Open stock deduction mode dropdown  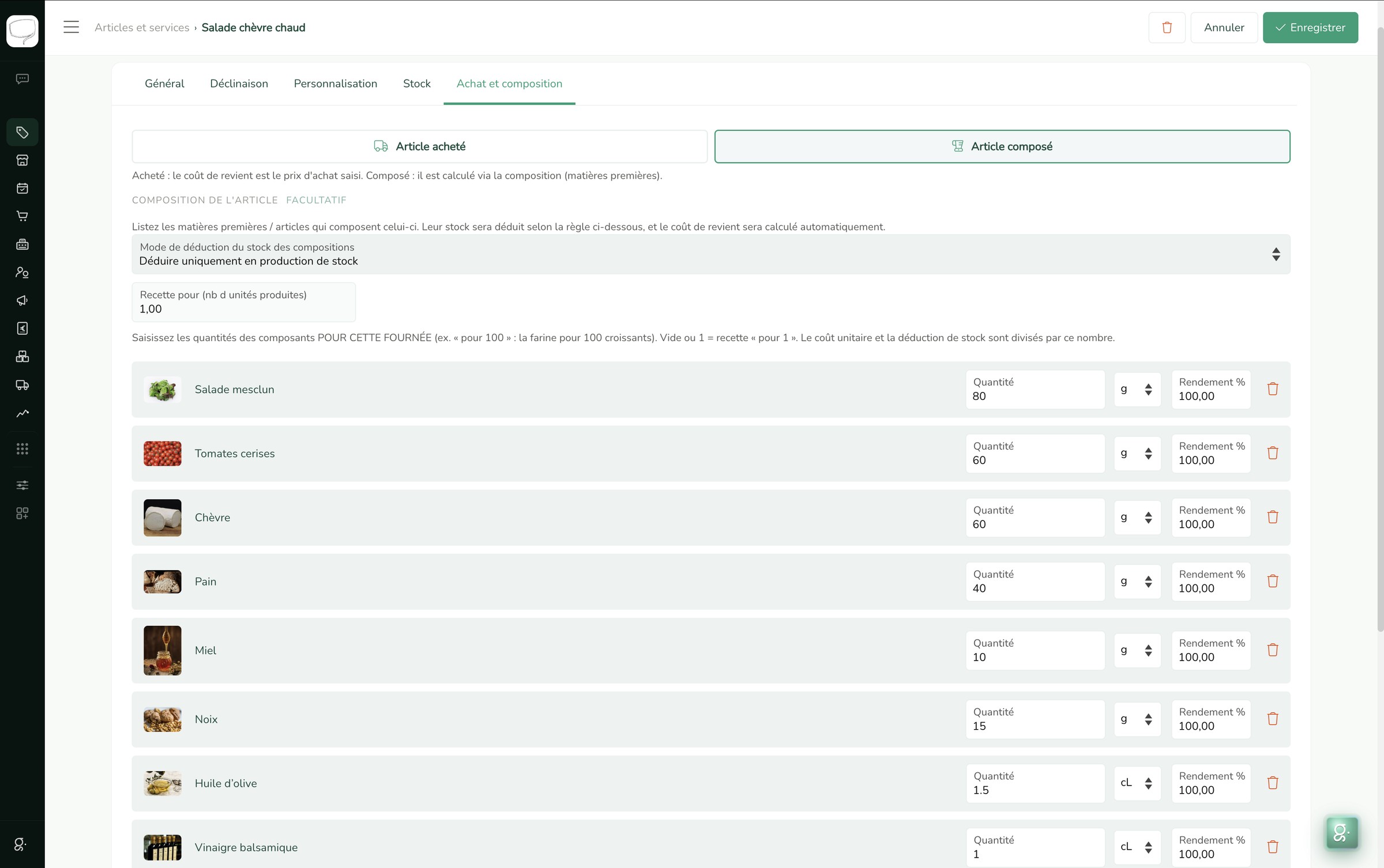[711, 254]
